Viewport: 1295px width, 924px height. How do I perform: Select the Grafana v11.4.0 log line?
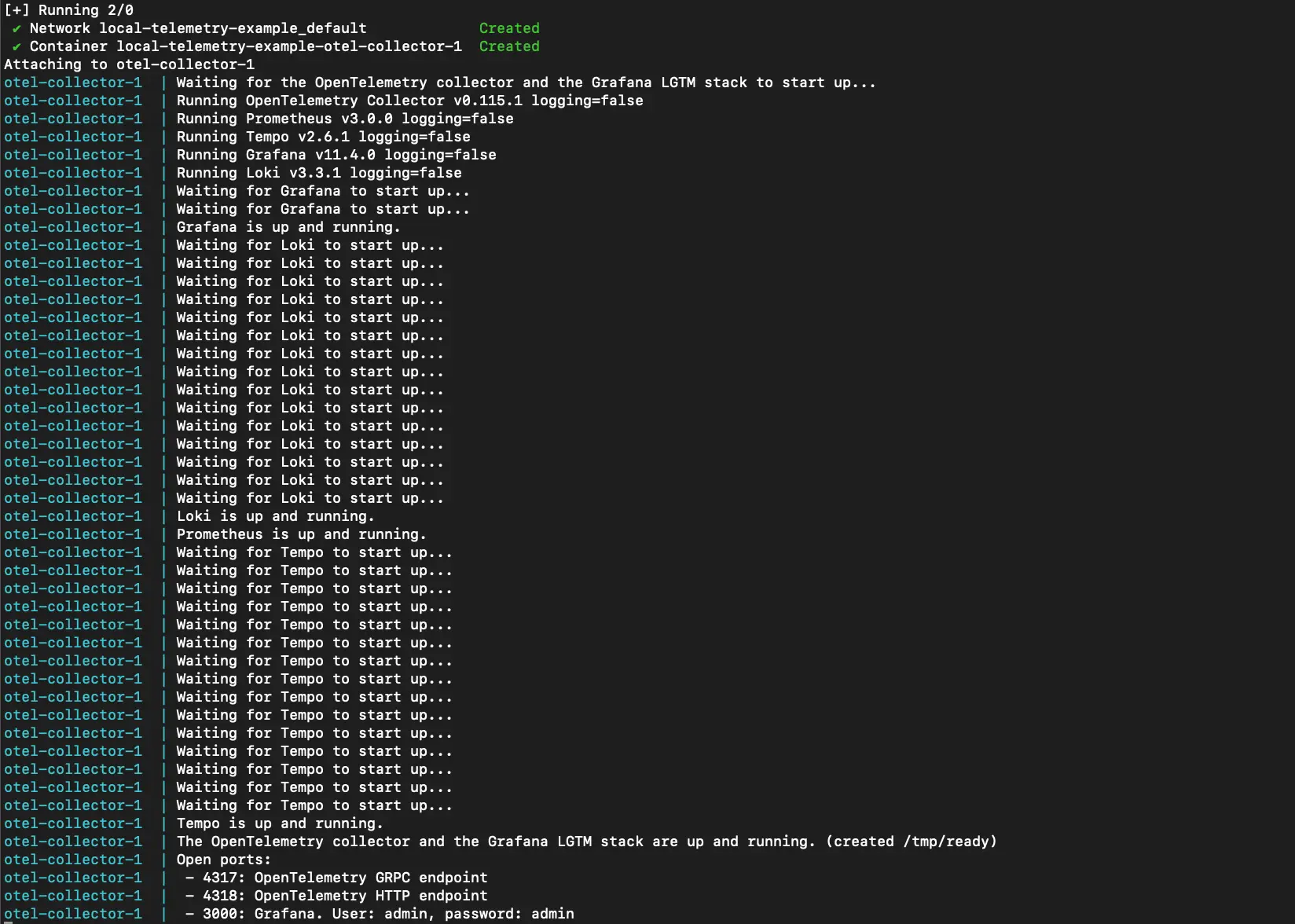[336, 154]
